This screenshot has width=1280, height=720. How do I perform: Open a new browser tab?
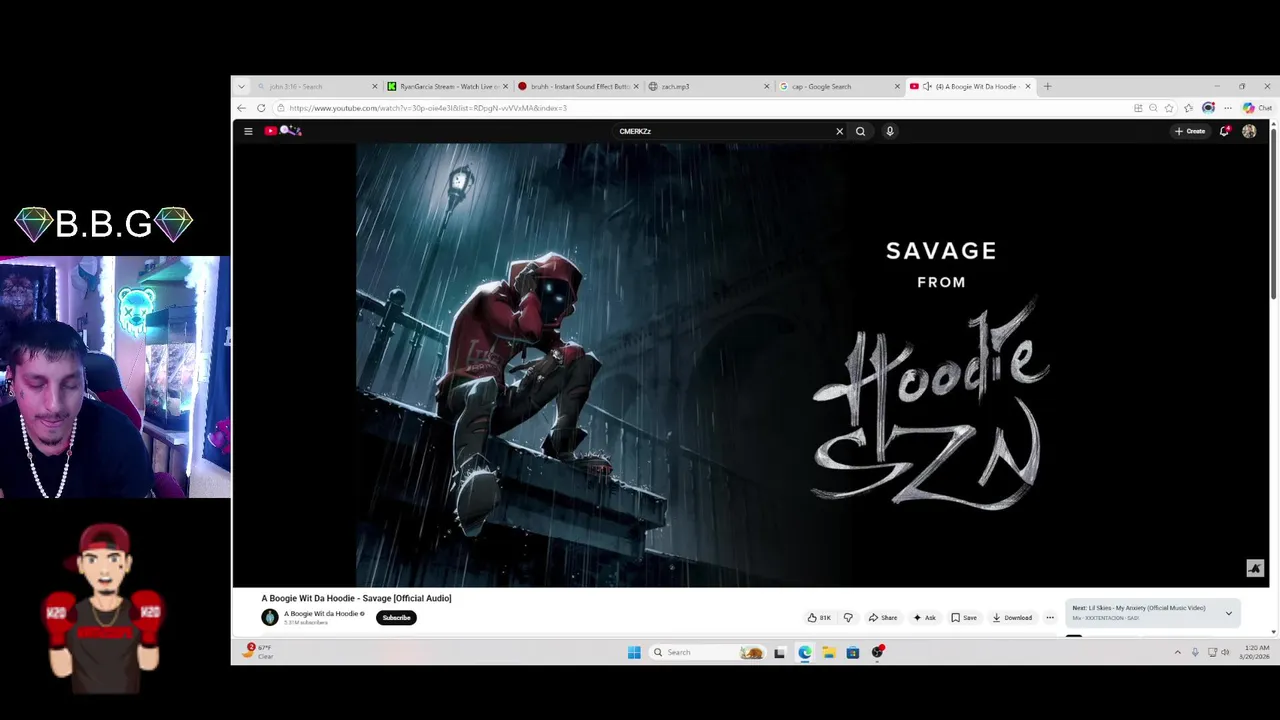[x=1047, y=86]
